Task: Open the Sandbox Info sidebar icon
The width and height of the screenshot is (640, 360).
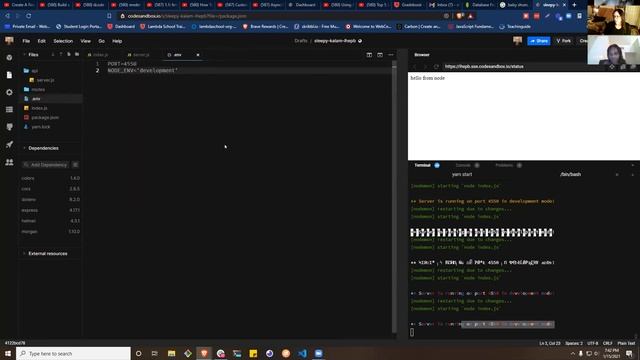Action: click(9, 58)
